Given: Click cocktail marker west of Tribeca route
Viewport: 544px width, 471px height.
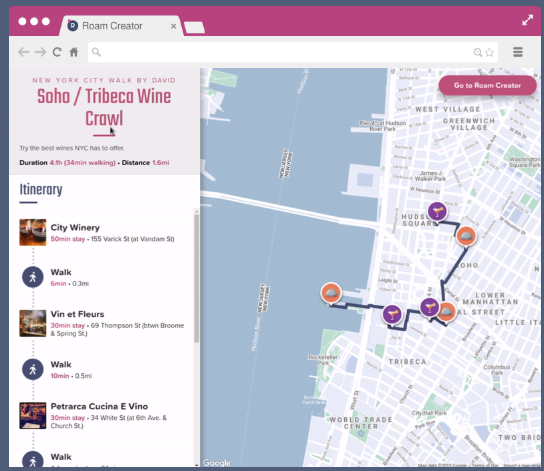Looking at the screenshot, I should [x=392, y=314].
